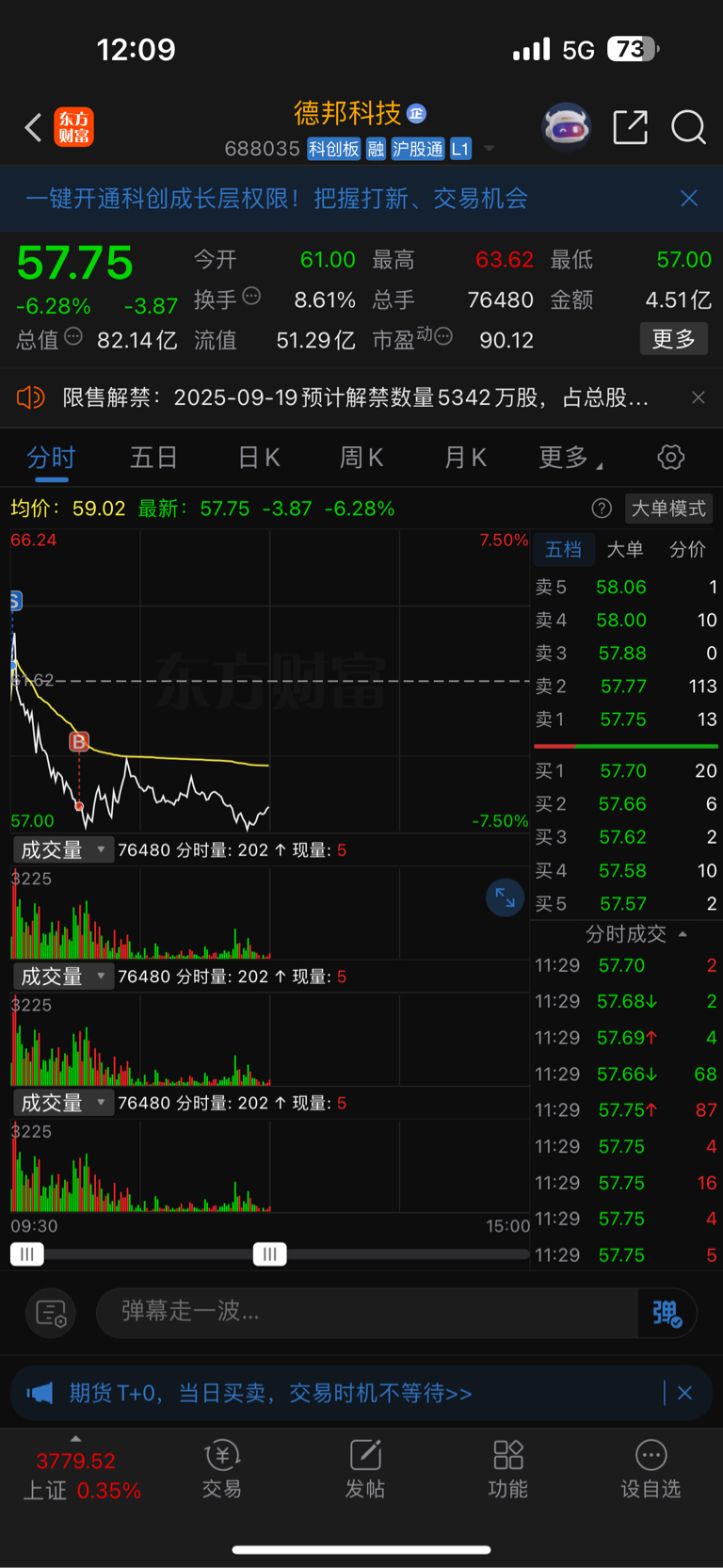
Task: Tap the 融 margin tag badge
Action: (x=376, y=149)
